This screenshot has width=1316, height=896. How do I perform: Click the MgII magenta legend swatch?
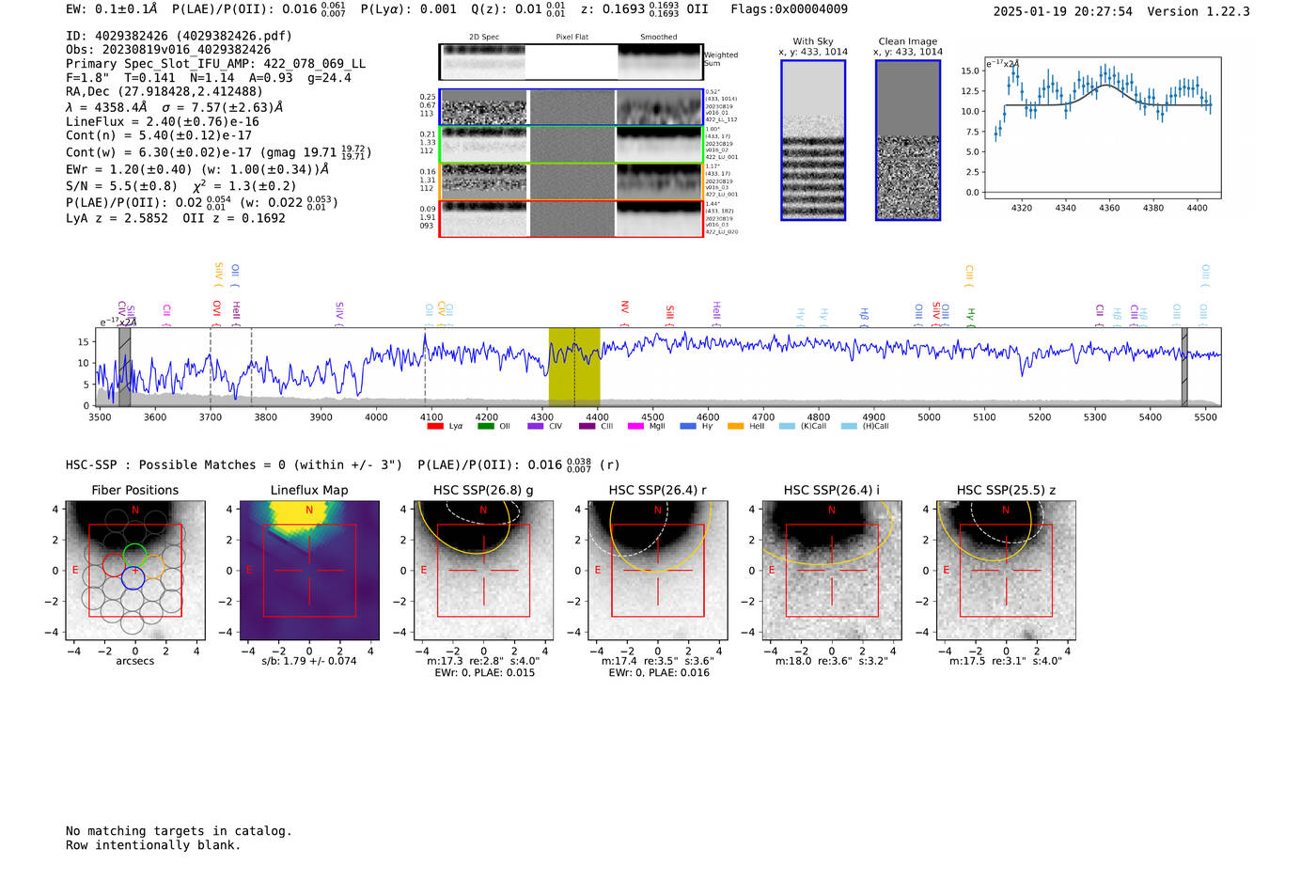point(636,426)
